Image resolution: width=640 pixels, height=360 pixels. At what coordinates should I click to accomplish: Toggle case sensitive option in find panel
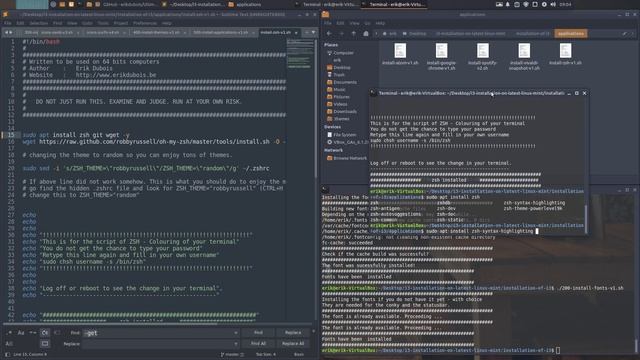point(21,333)
